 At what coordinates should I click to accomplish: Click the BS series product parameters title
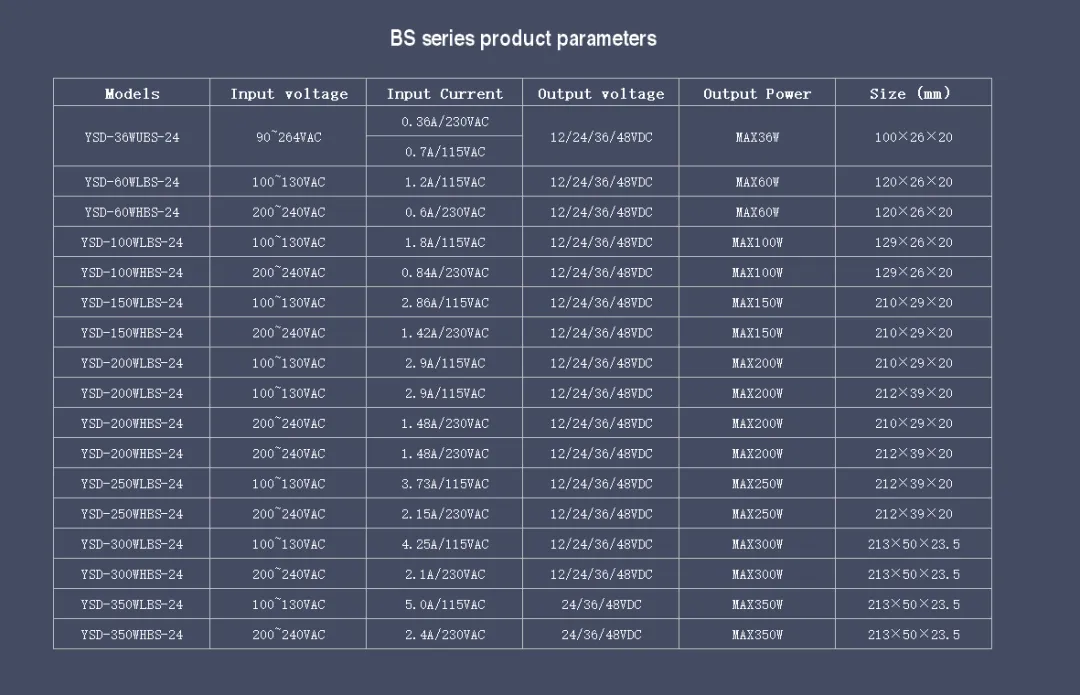[523, 39]
